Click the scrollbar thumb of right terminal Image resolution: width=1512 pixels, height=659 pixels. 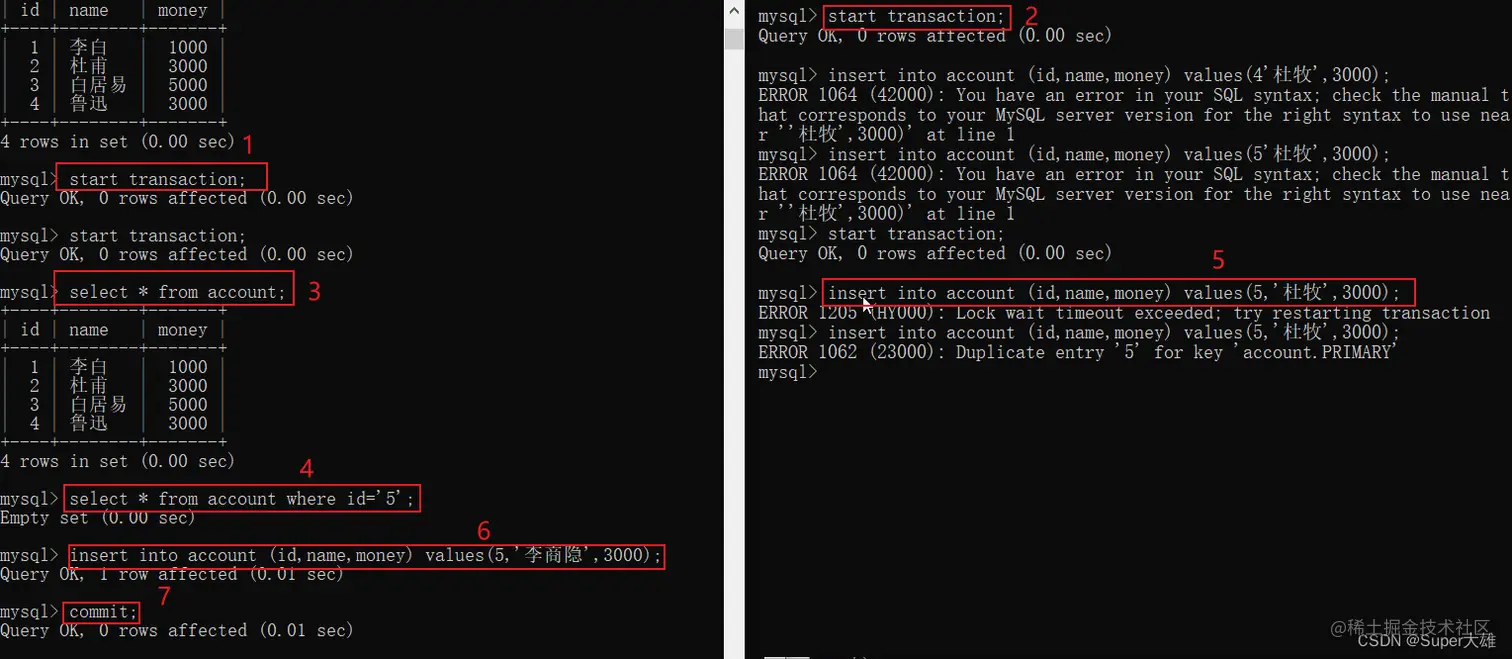coord(735,39)
